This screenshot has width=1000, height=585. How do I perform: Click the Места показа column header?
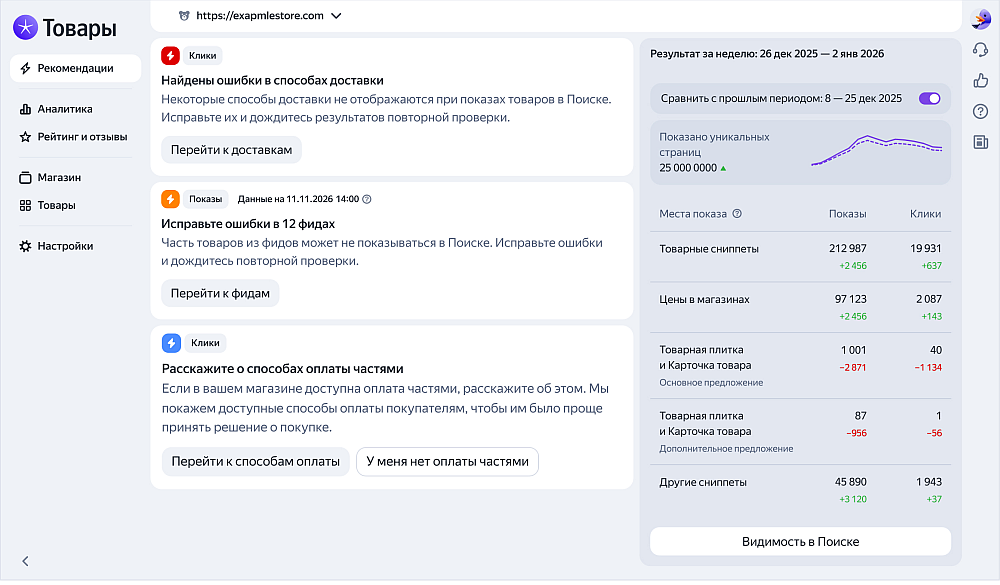(693, 214)
